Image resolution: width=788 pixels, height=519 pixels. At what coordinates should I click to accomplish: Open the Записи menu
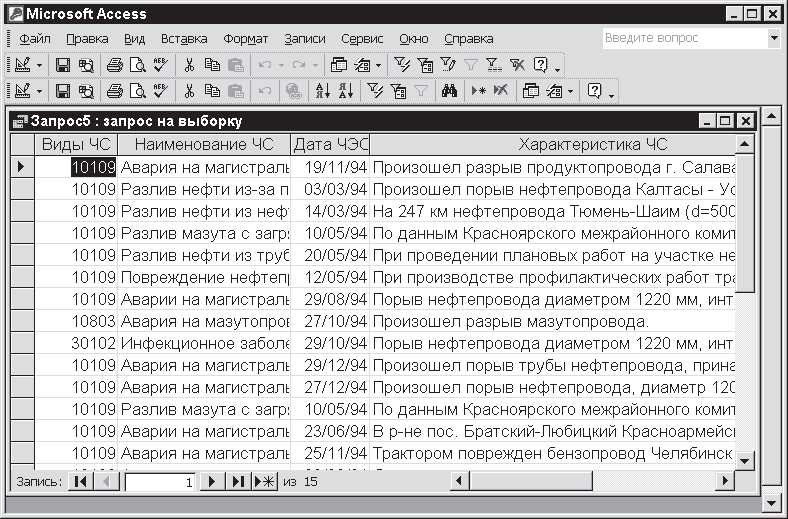[x=304, y=39]
